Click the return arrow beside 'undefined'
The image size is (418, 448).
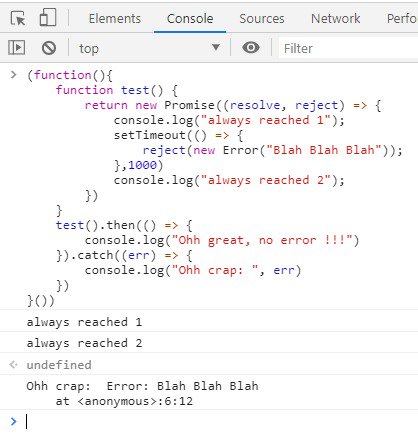pos(13,365)
